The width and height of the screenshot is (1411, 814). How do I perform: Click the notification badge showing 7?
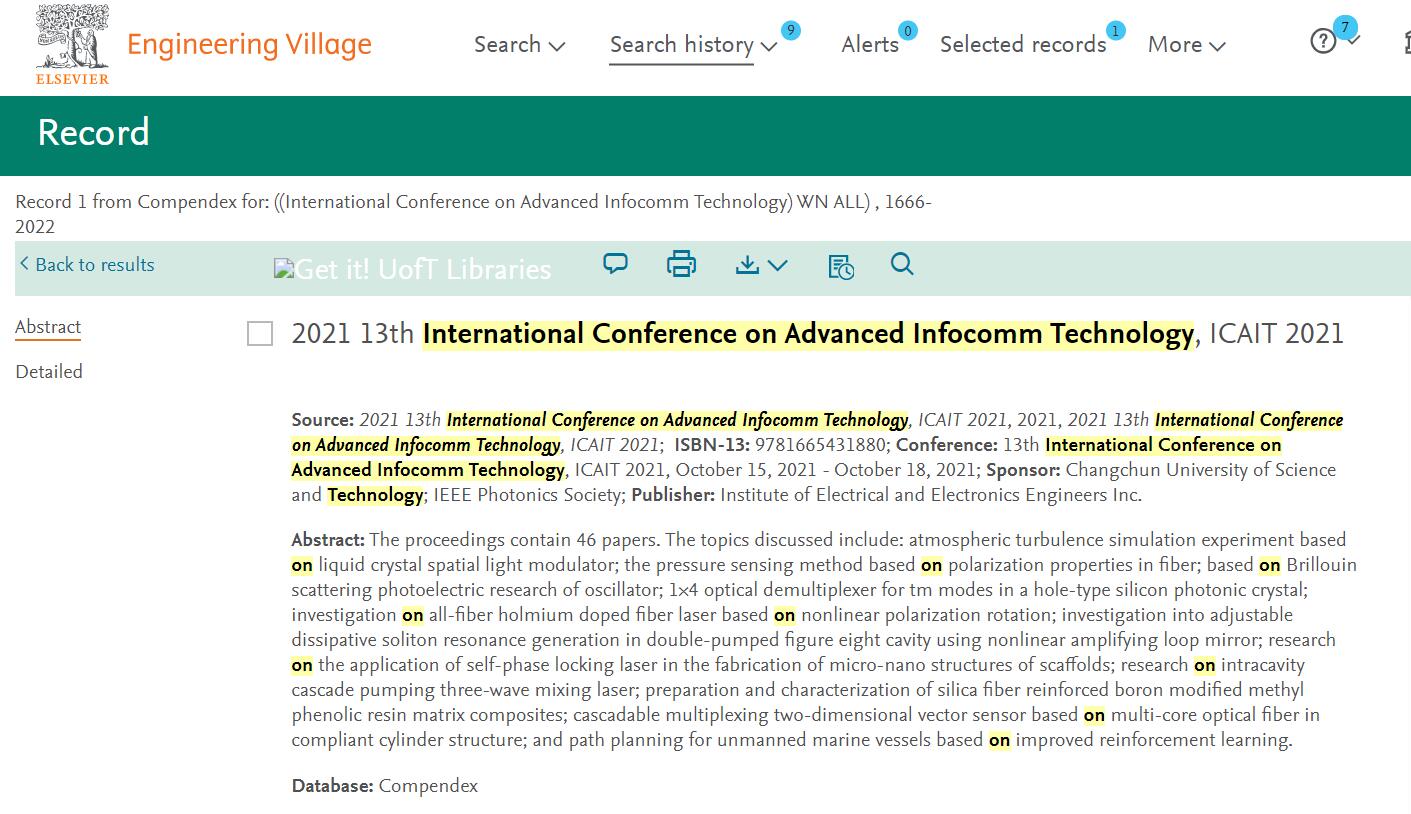(x=1345, y=27)
